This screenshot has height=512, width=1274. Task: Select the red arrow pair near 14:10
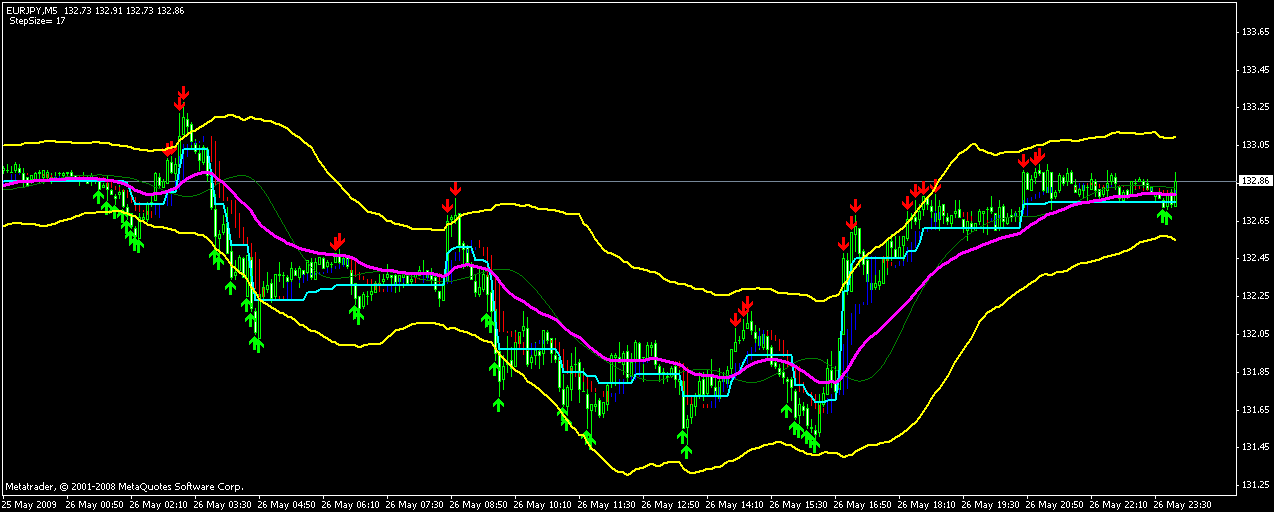coord(742,309)
